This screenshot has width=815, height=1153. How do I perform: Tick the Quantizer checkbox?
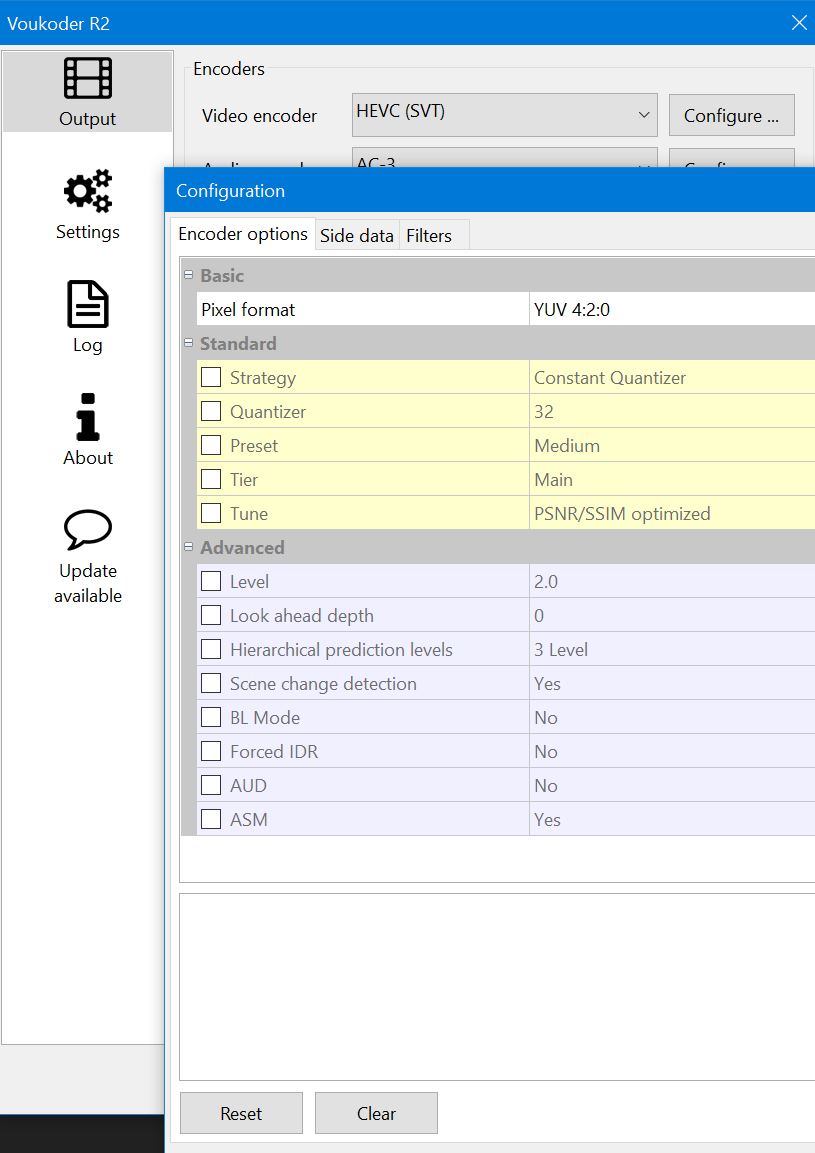pyautogui.click(x=211, y=412)
